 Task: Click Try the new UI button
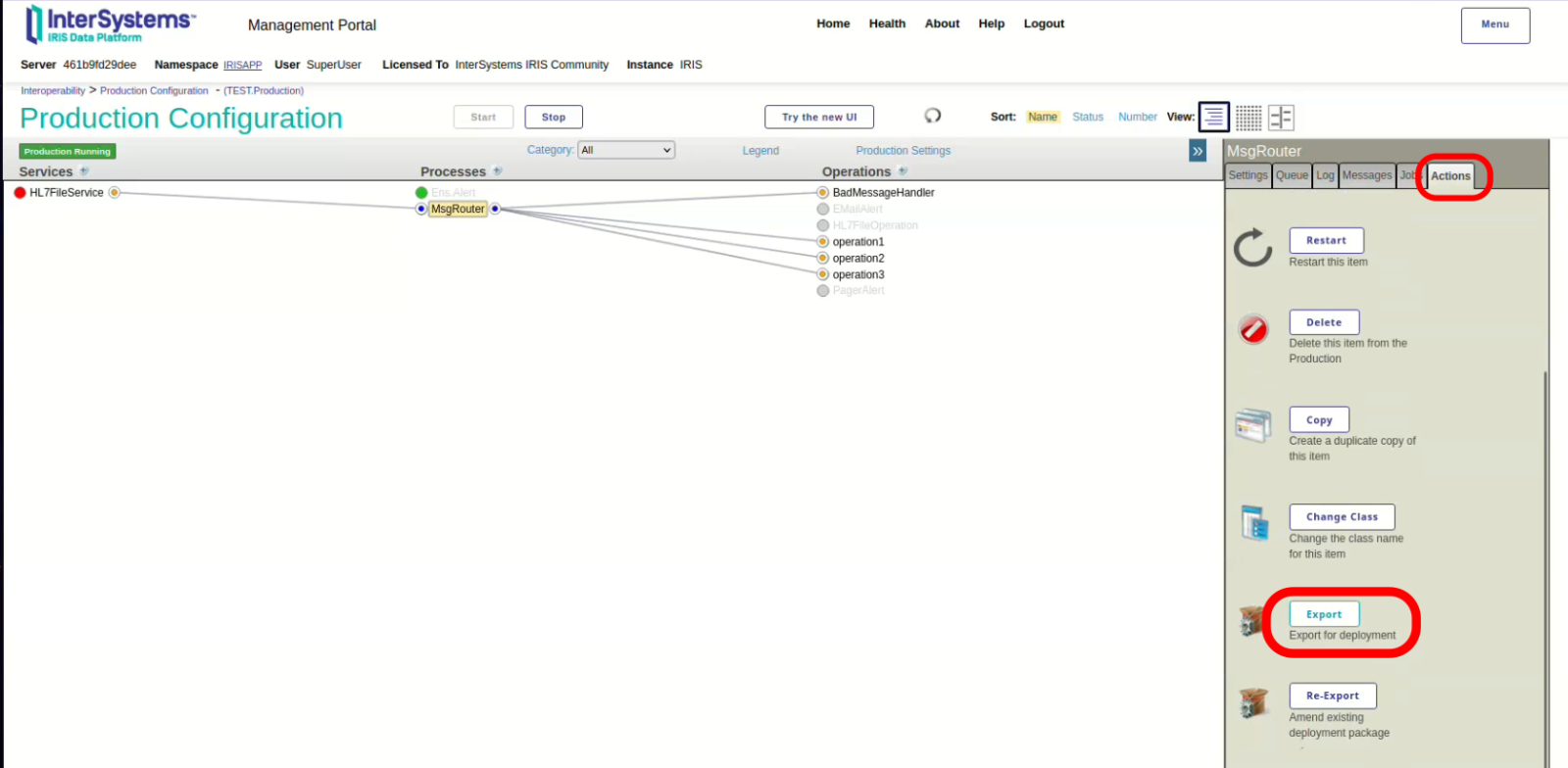(x=819, y=117)
